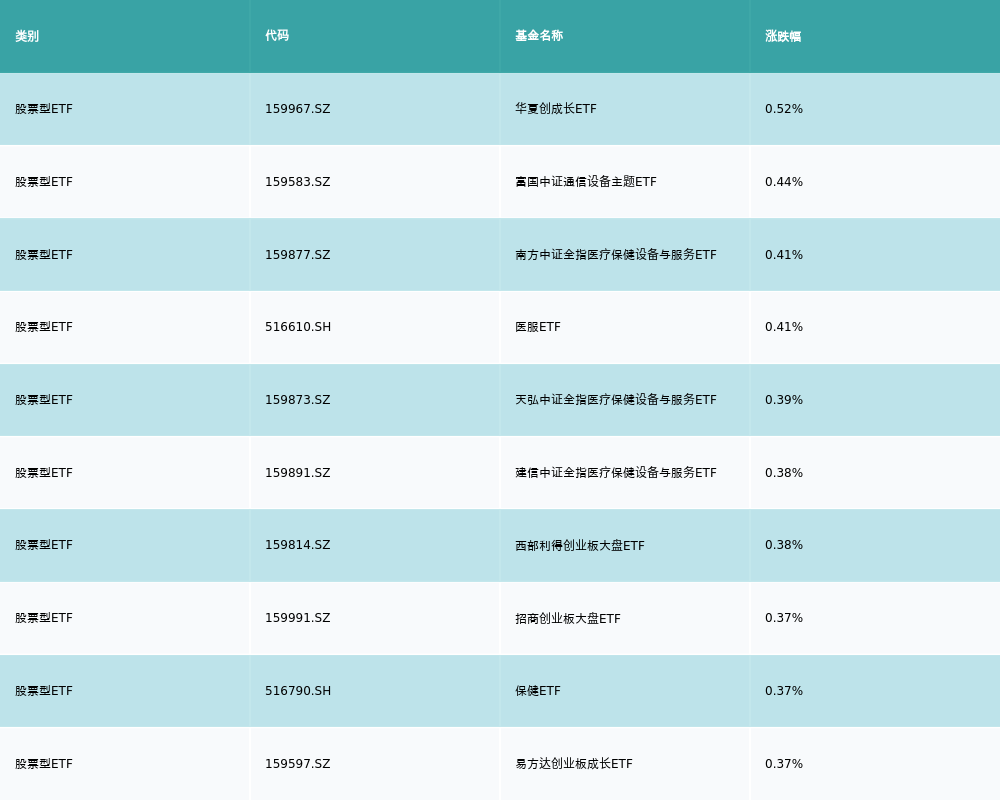Click 股票型ETF in the 516610.SH row
This screenshot has width=1000, height=800.
pyautogui.click(x=44, y=327)
